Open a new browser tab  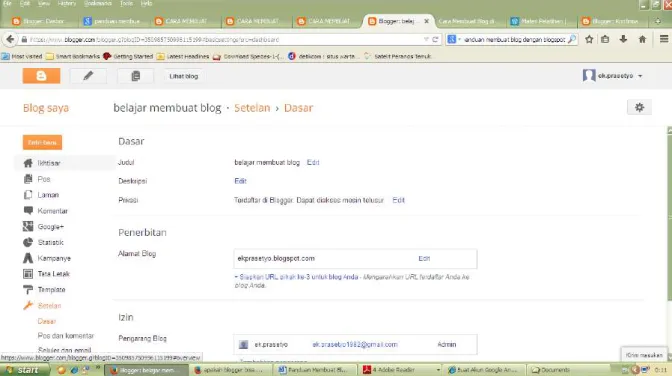pyautogui.click(x=658, y=21)
